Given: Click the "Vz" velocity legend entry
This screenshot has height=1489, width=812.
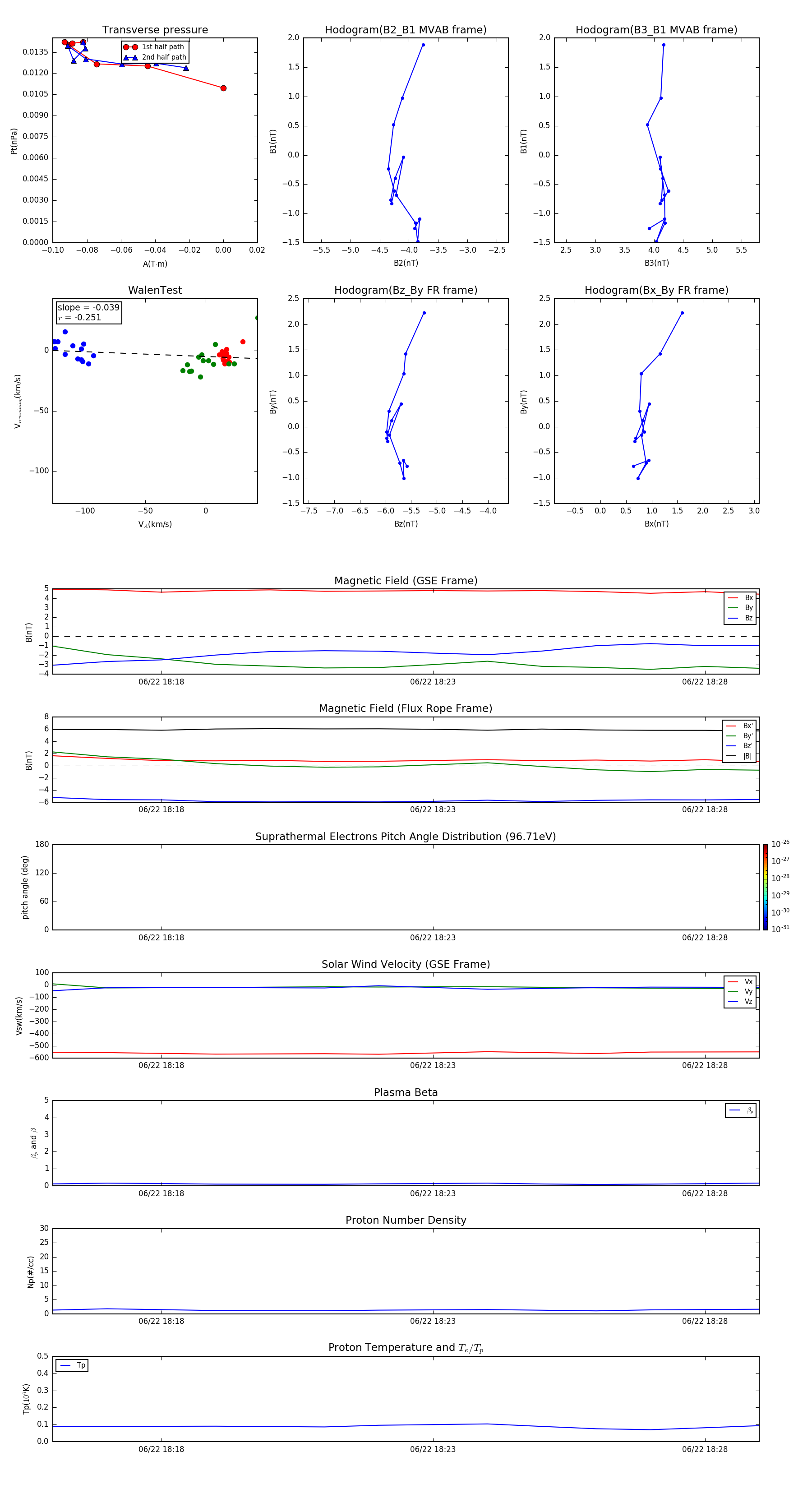Looking at the screenshot, I should coord(740,1002).
